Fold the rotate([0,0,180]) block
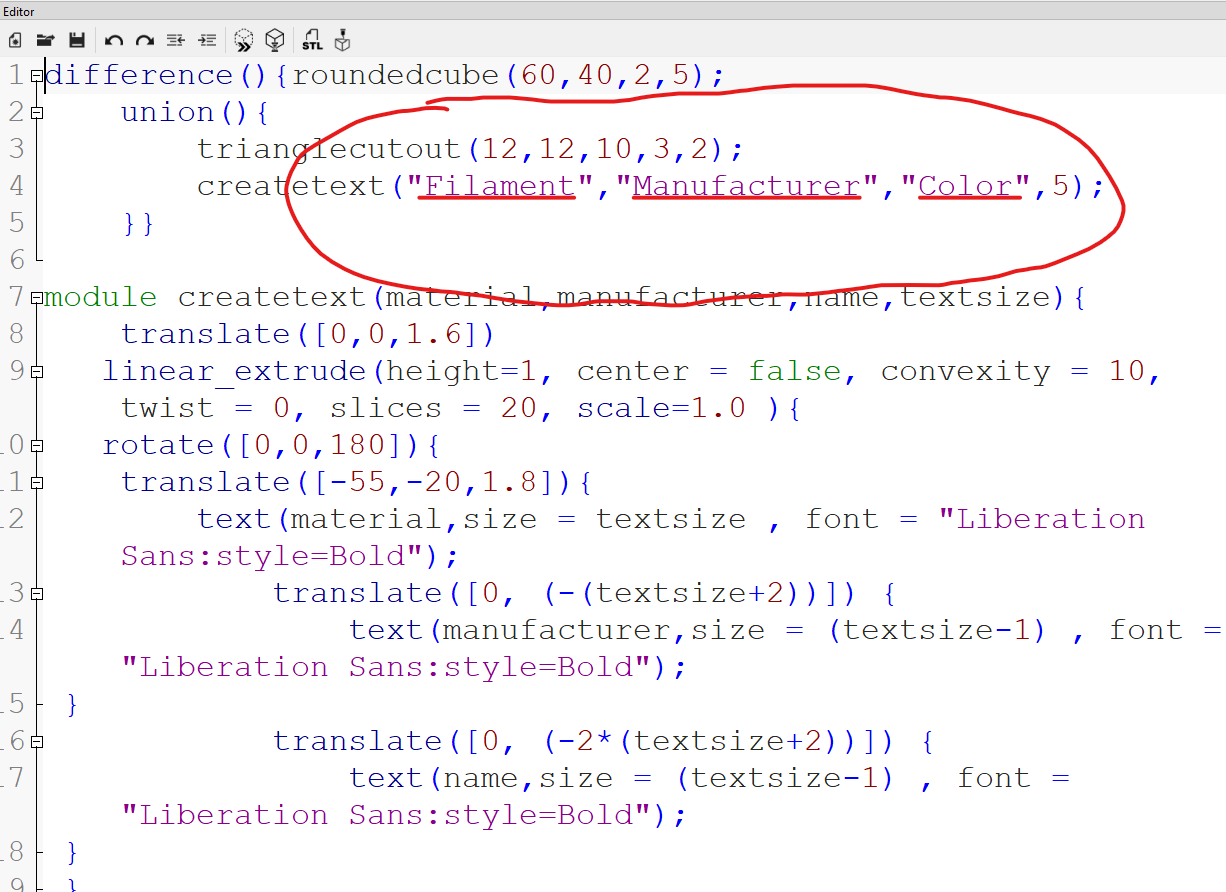The height and width of the screenshot is (892, 1226). pos(37,445)
